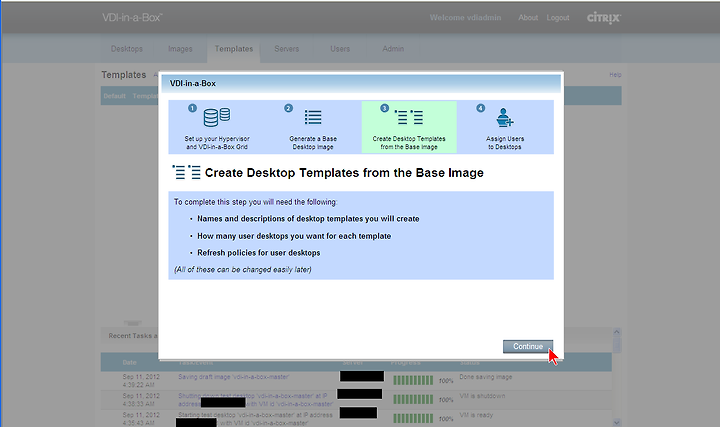This screenshot has height=427, width=720.
Task: Select the Assign Users to Desktops person icon
Action: (x=505, y=117)
